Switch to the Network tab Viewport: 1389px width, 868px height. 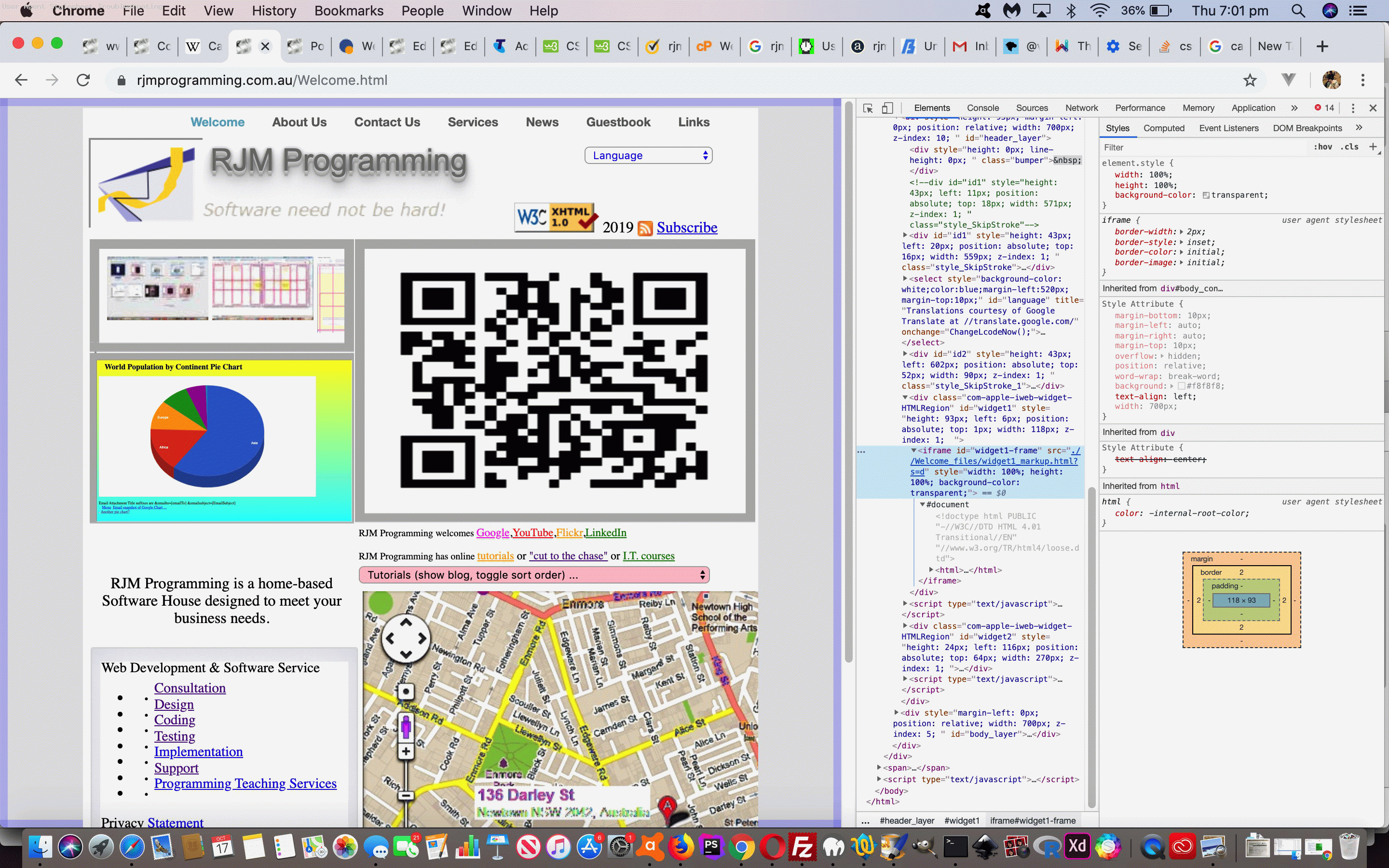point(1081,108)
